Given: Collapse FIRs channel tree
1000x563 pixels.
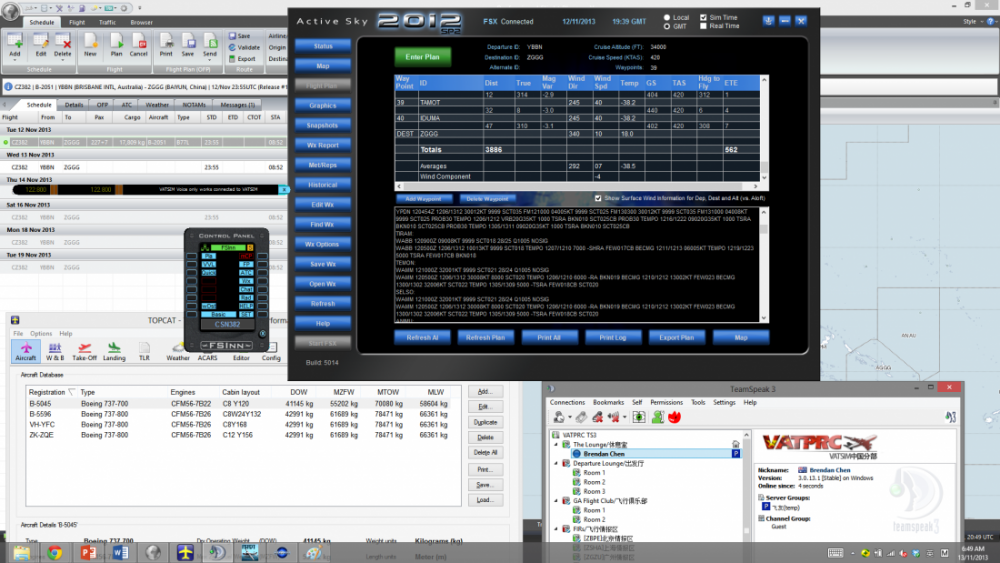Looking at the screenshot, I should pos(555,529).
